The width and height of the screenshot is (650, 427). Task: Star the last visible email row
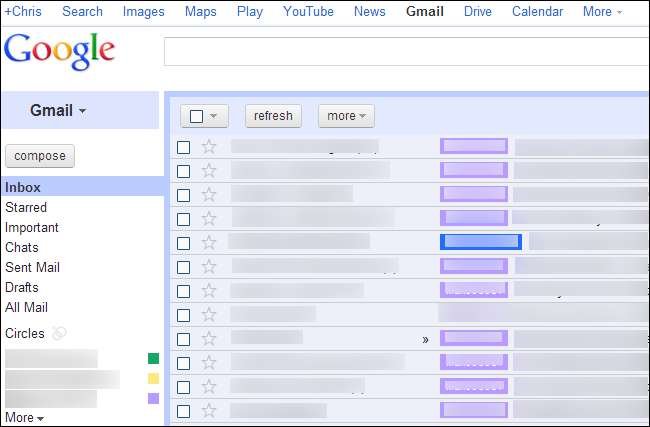coord(209,411)
